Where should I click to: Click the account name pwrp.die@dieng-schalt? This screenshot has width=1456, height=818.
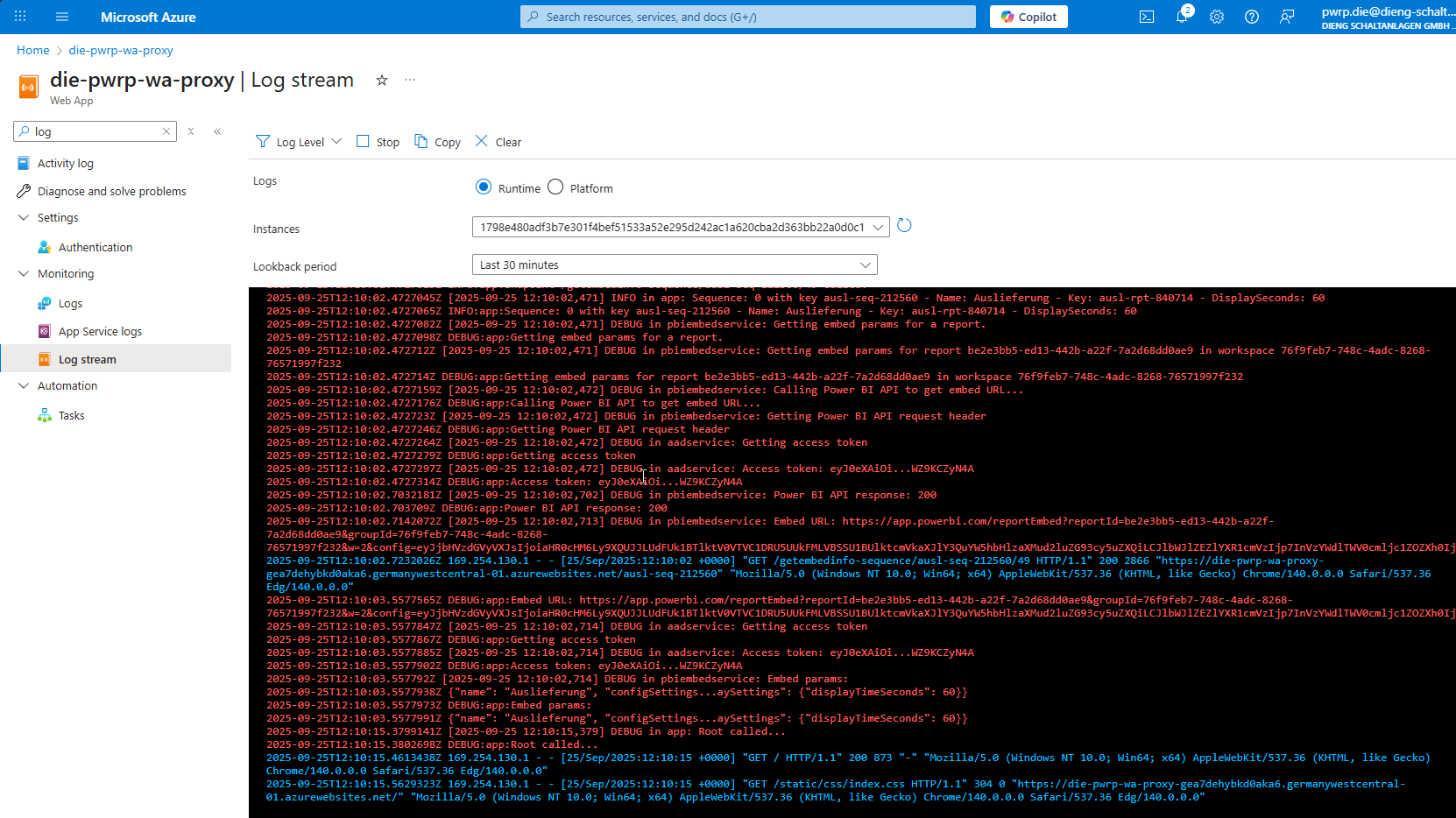click(x=1388, y=11)
